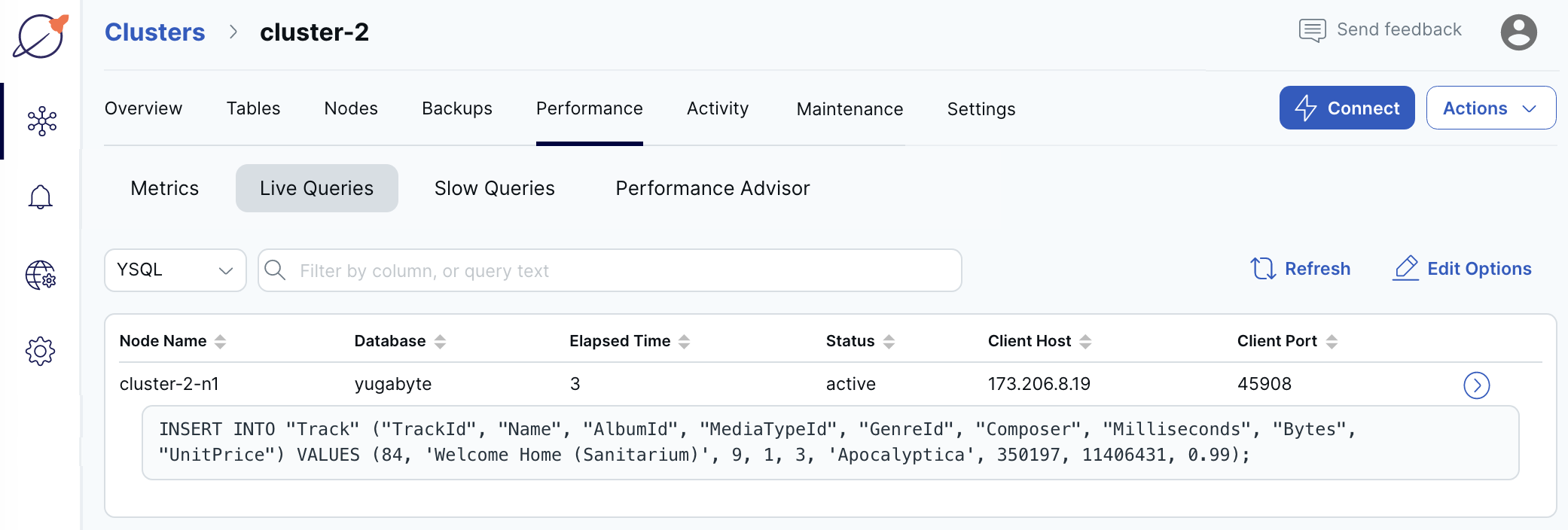
Task: Click the elapsed time value 3
Action: coord(575,384)
